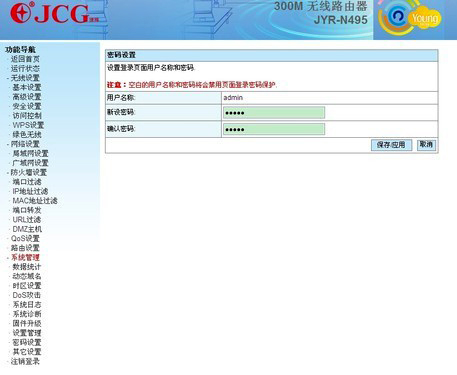
Task: Focus the 确认密码 password field
Action: 274,129
